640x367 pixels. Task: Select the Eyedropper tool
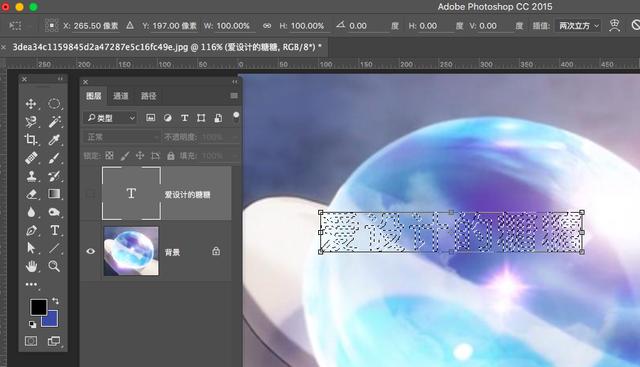tap(54, 139)
